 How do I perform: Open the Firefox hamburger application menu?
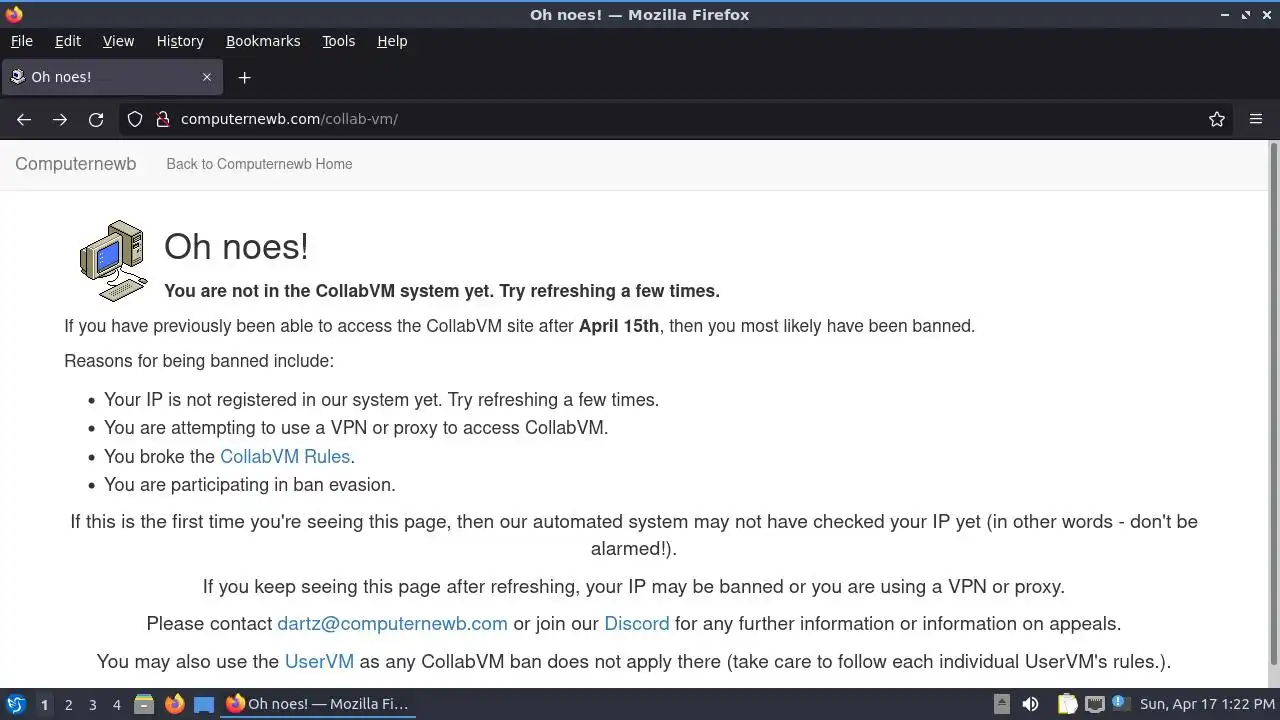(x=1256, y=119)
